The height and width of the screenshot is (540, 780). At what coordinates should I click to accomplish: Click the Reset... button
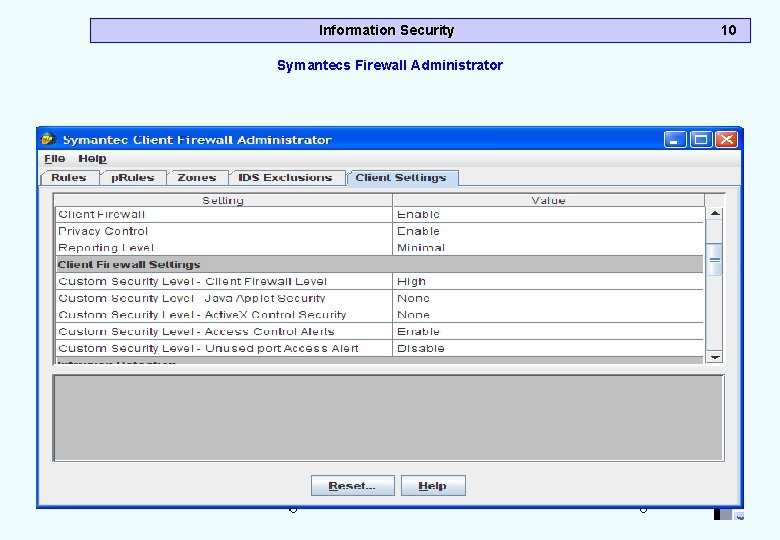353,486
